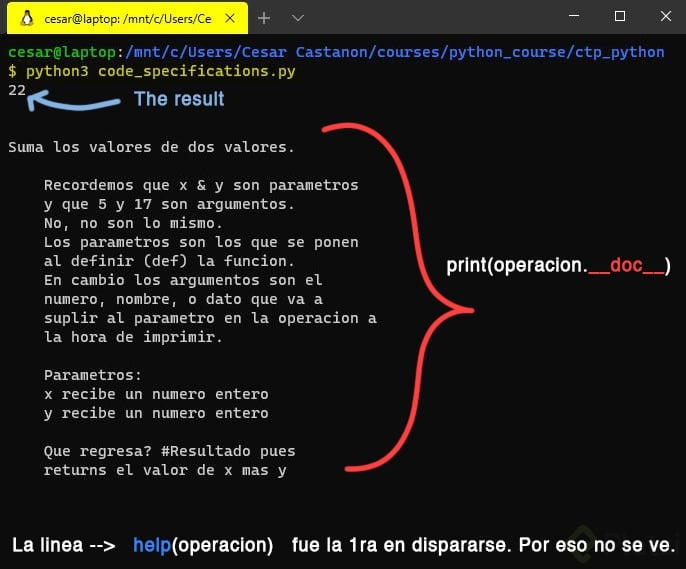The image size is (686, 569).
Task: Click the line 'Suma los valores de dos valores.'
Action: coord(151,147)
